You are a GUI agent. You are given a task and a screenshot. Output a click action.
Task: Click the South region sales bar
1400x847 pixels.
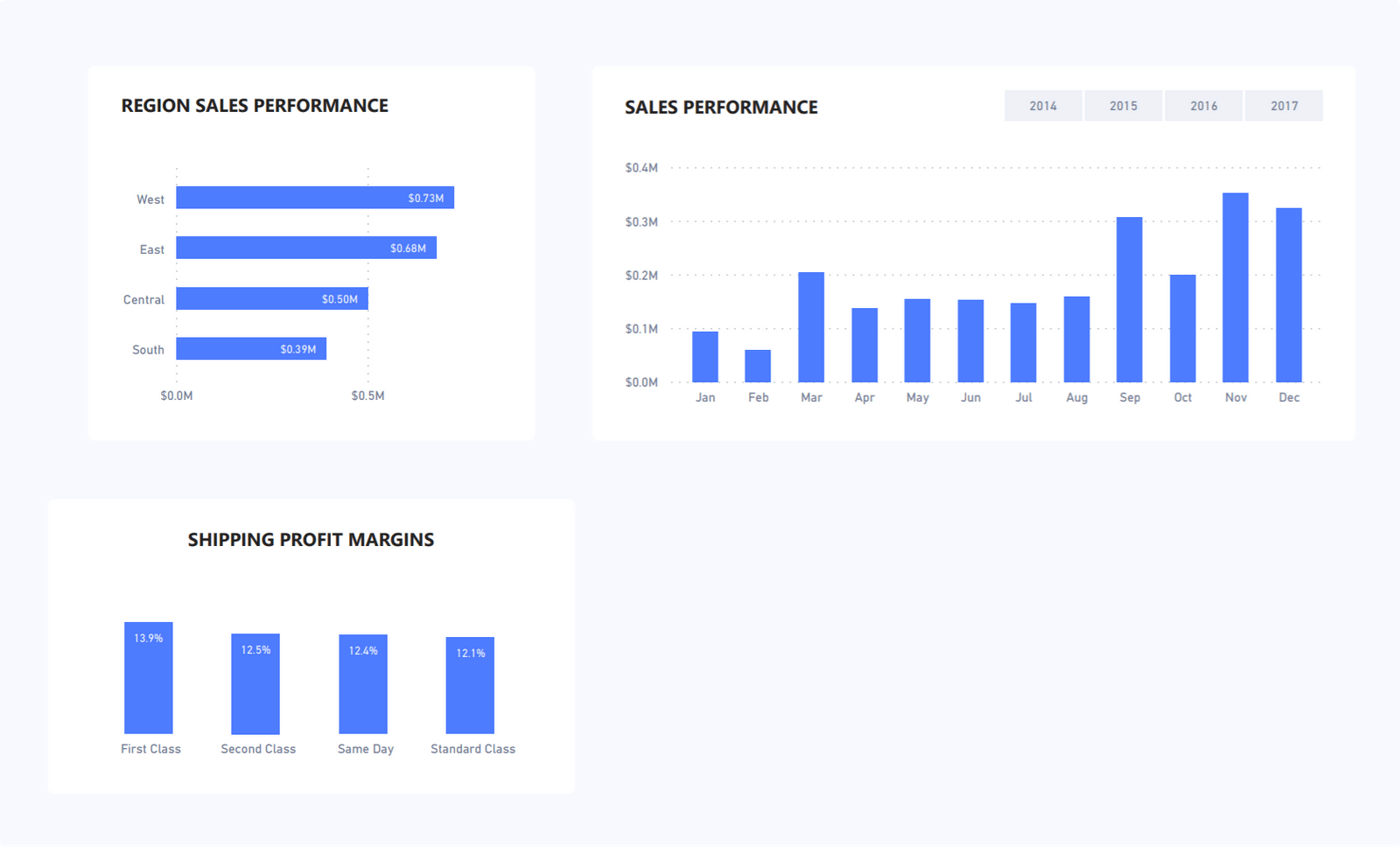point(251,348)
